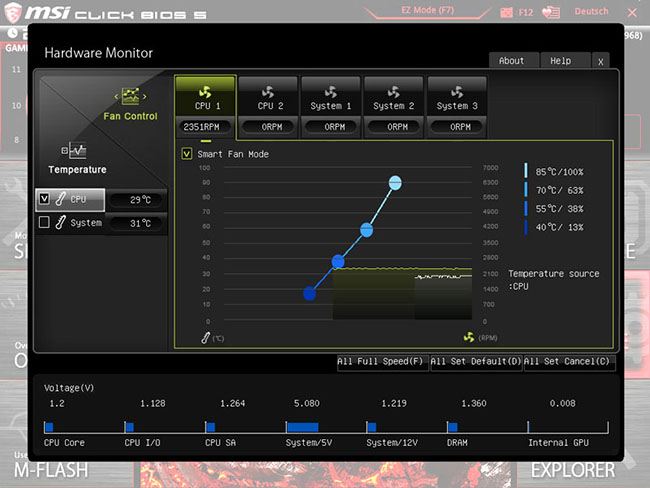Click the Temperature source :CPU label
Image resolution: width=650 pixels, height=488 pixels.
[553, 280]
